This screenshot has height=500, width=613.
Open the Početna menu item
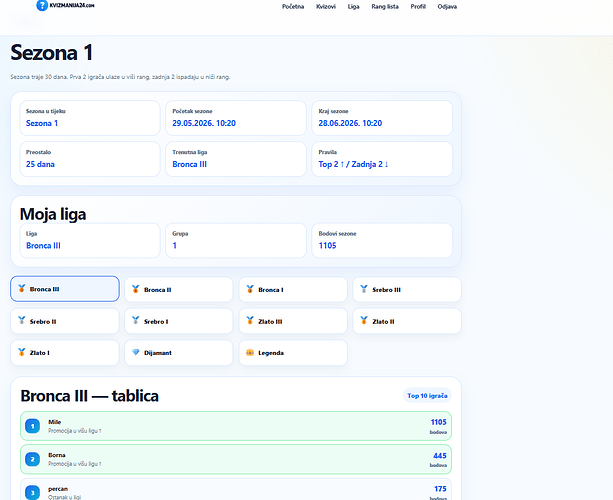pos(293,6)
